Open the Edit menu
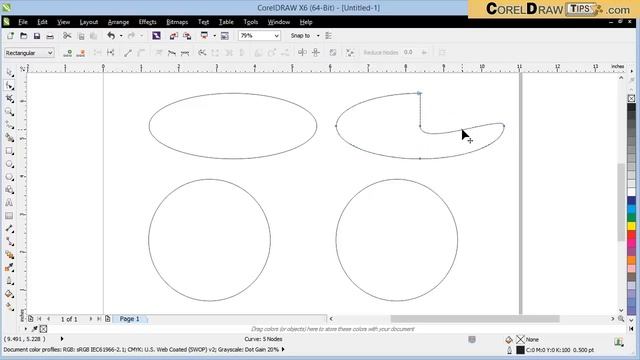The image size is (640, 360). point(42,22)
